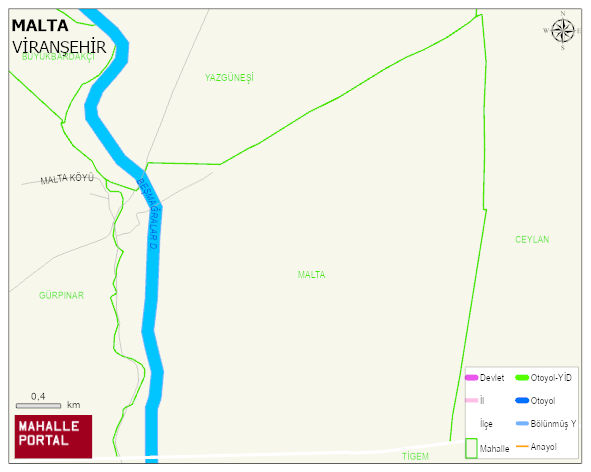Click the Anayol orange legend line
Image resolution: width=591 pixels, height=472 pixels.
522,446
